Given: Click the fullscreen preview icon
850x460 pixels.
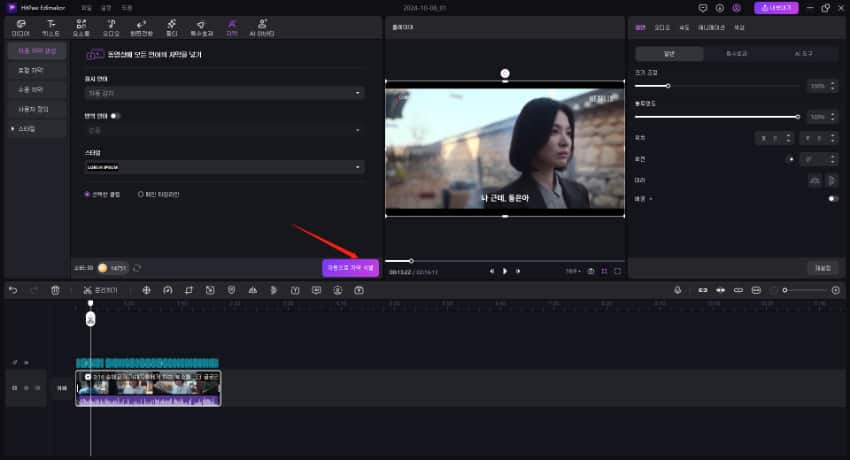Looking at the screenshot, I should [x=618, y=271].
